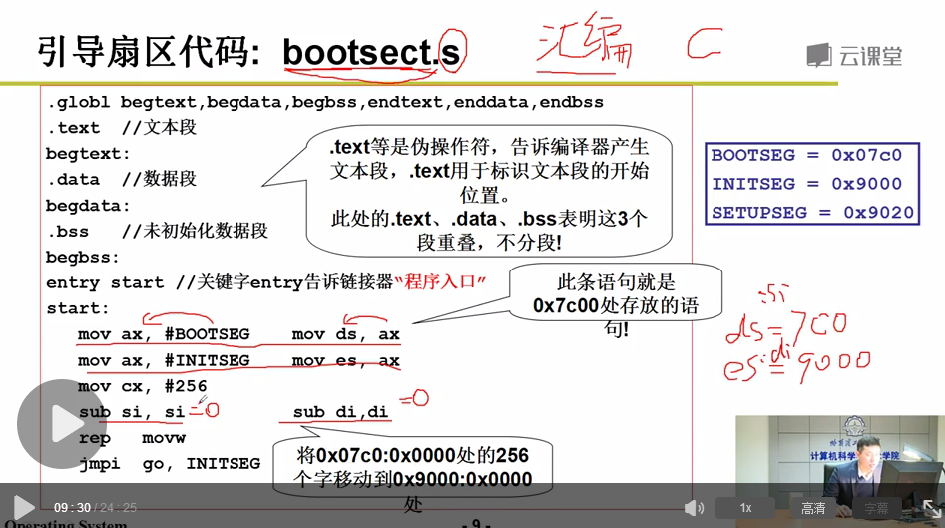This screenshot has width=945, height=528.
Task: Click 'mov ax, #BOOTSEG' instruction
Action: point(163,334)
